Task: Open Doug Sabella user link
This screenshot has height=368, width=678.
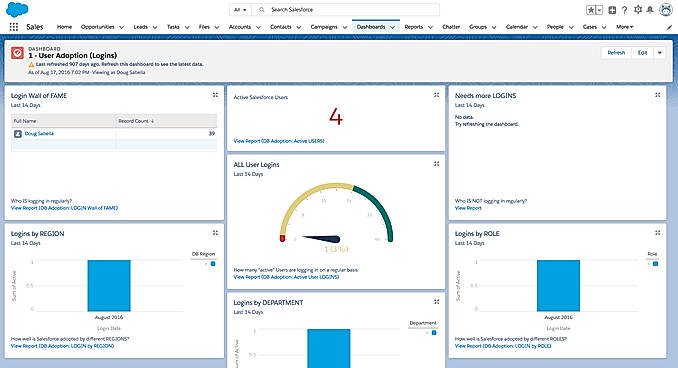Action: (x=39, y=134)
